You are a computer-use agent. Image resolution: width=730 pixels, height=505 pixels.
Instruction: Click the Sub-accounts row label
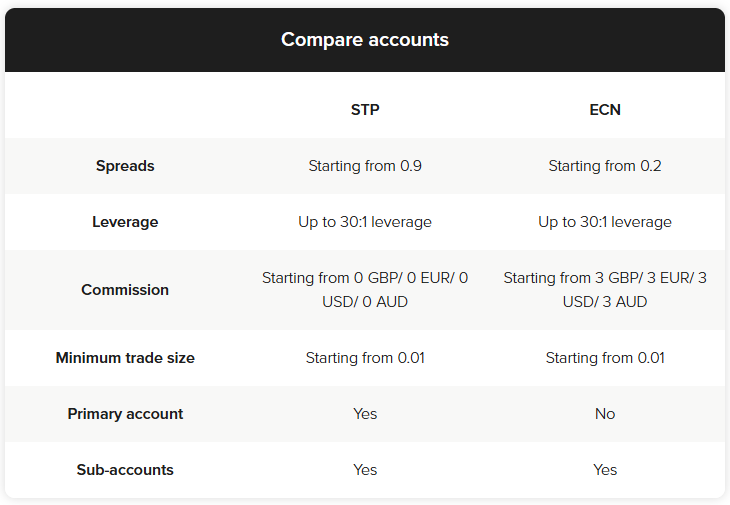coord(125,470)
